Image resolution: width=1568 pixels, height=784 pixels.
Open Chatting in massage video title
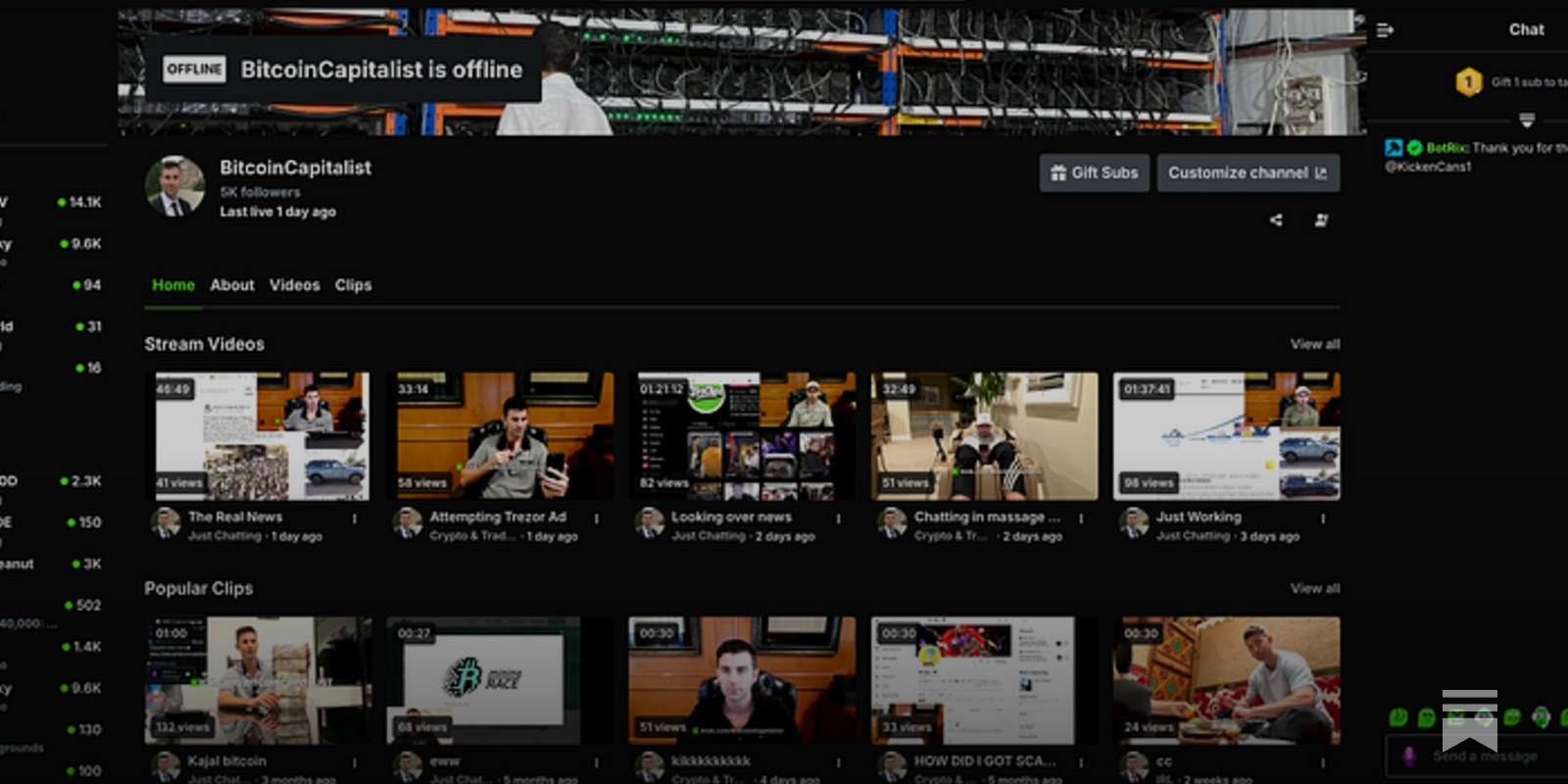click(x=987, y=516)
